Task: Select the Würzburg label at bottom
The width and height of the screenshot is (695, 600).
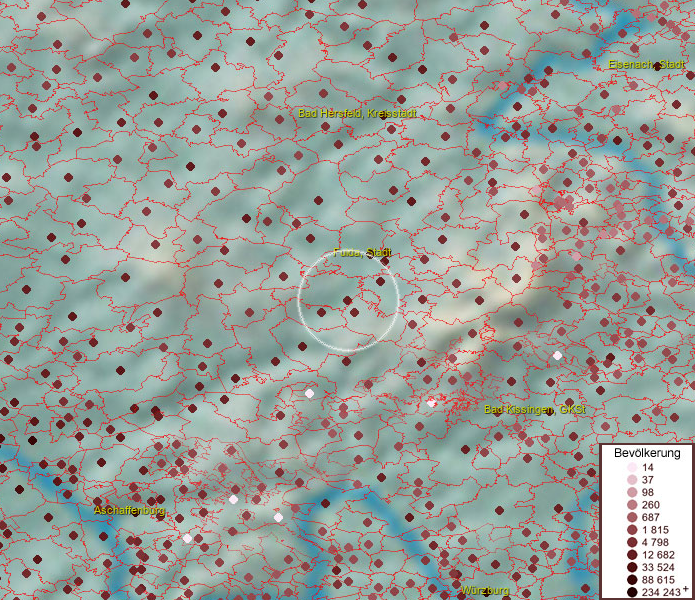Action: [x=485, y=591]
